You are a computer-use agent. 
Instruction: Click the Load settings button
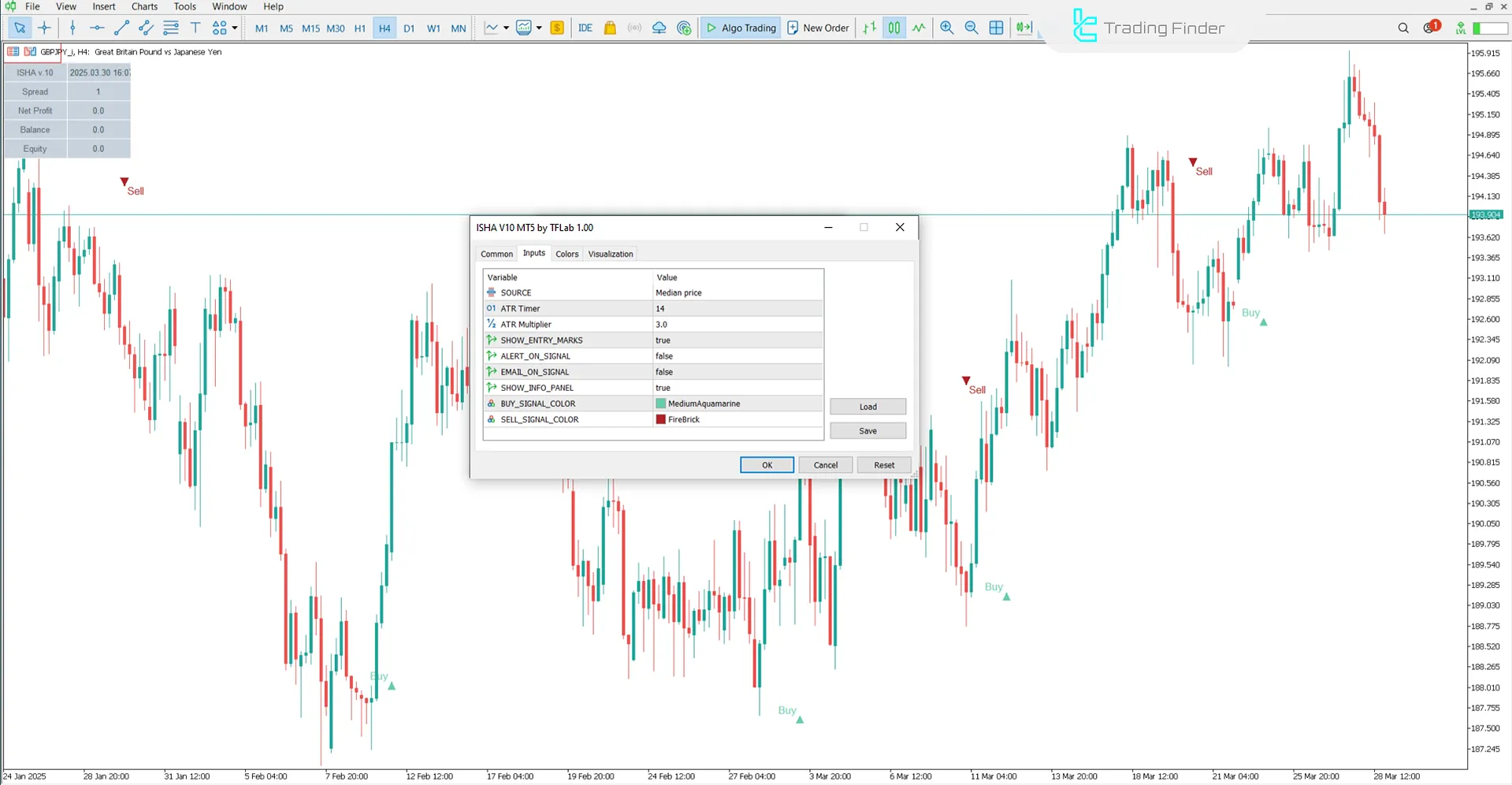click(x=867, y=406)
